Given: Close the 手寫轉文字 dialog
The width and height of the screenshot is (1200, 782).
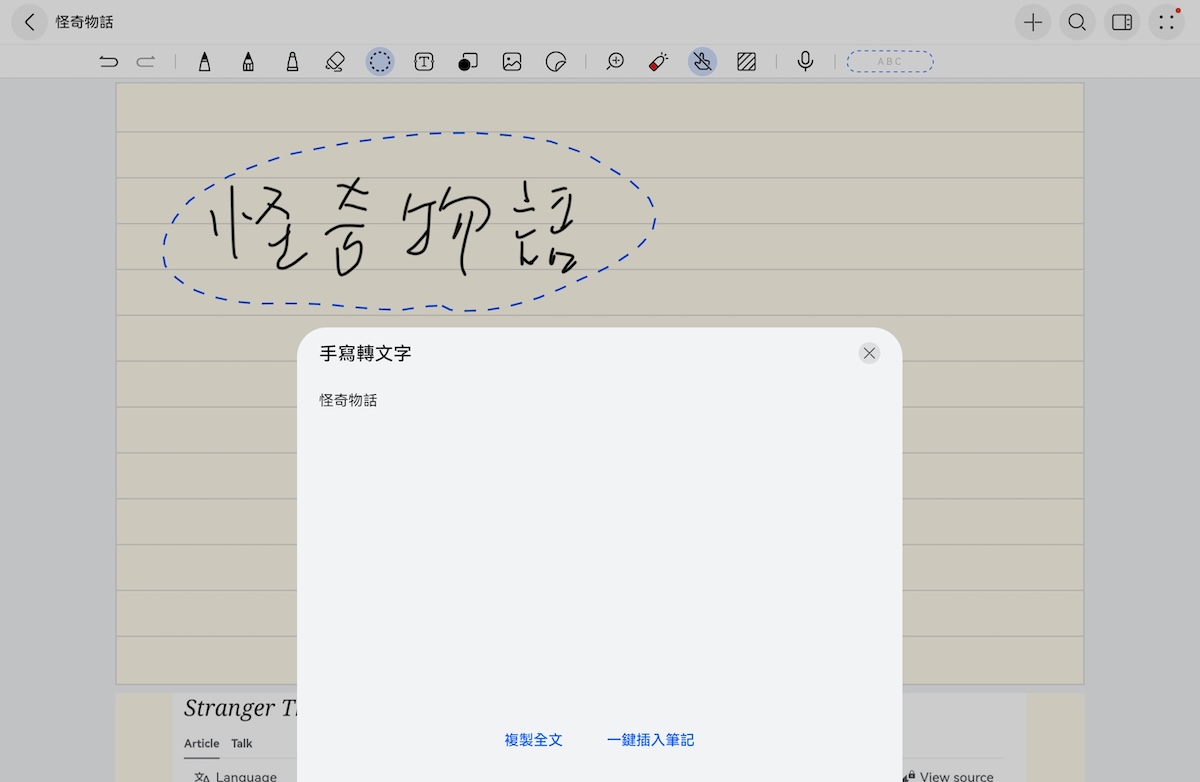Looking at the screenshot, I should pos(869,353).
